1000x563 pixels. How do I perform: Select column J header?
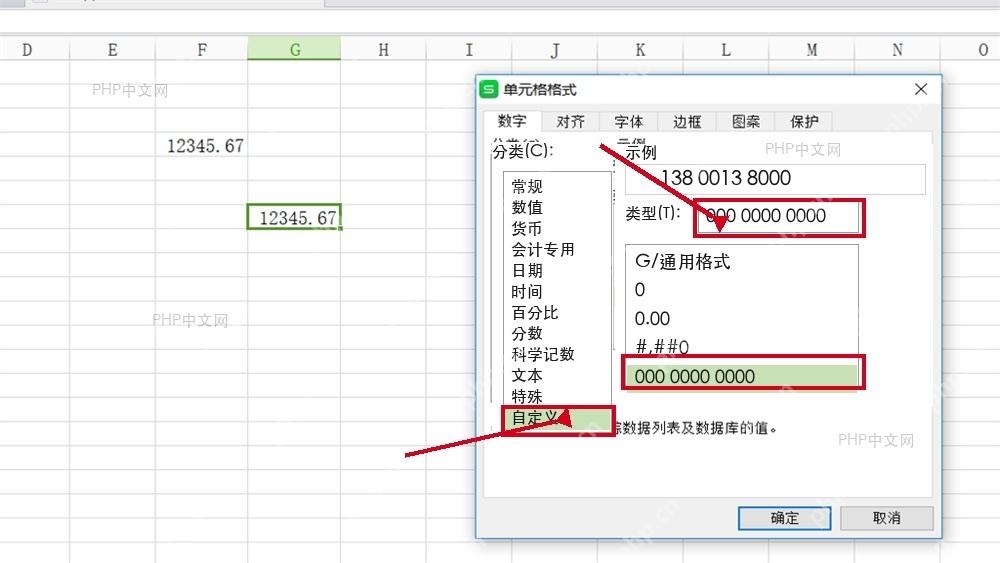click(554, 50)
